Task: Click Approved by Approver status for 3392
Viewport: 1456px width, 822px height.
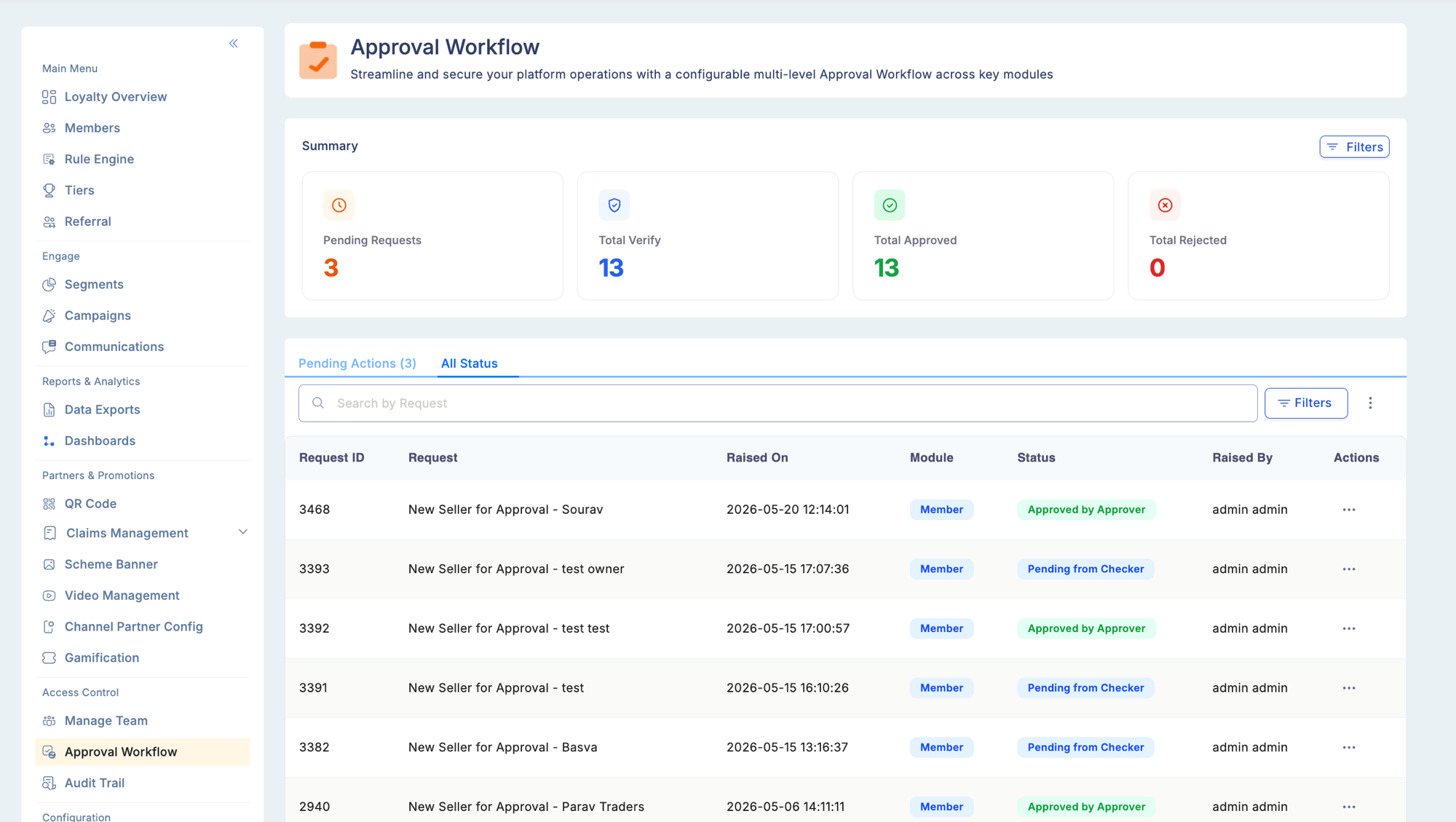Action: click(1086, 628)
